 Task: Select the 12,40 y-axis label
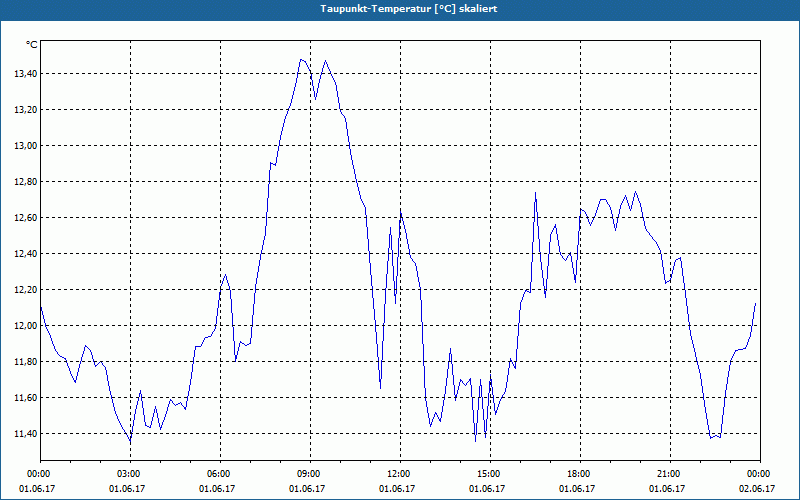[x=25, y=254]
